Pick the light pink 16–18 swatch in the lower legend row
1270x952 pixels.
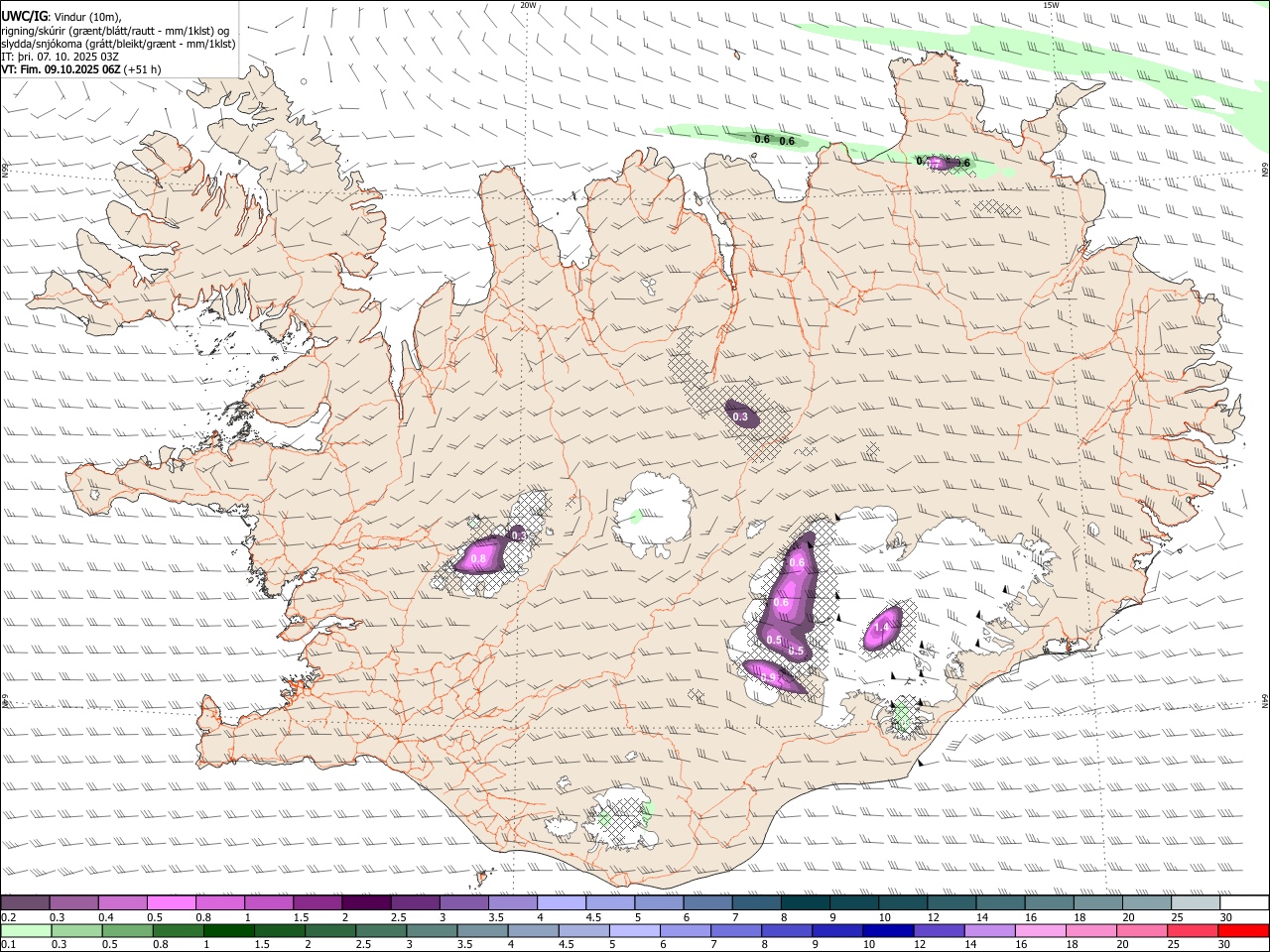(x=1040, y=930)
